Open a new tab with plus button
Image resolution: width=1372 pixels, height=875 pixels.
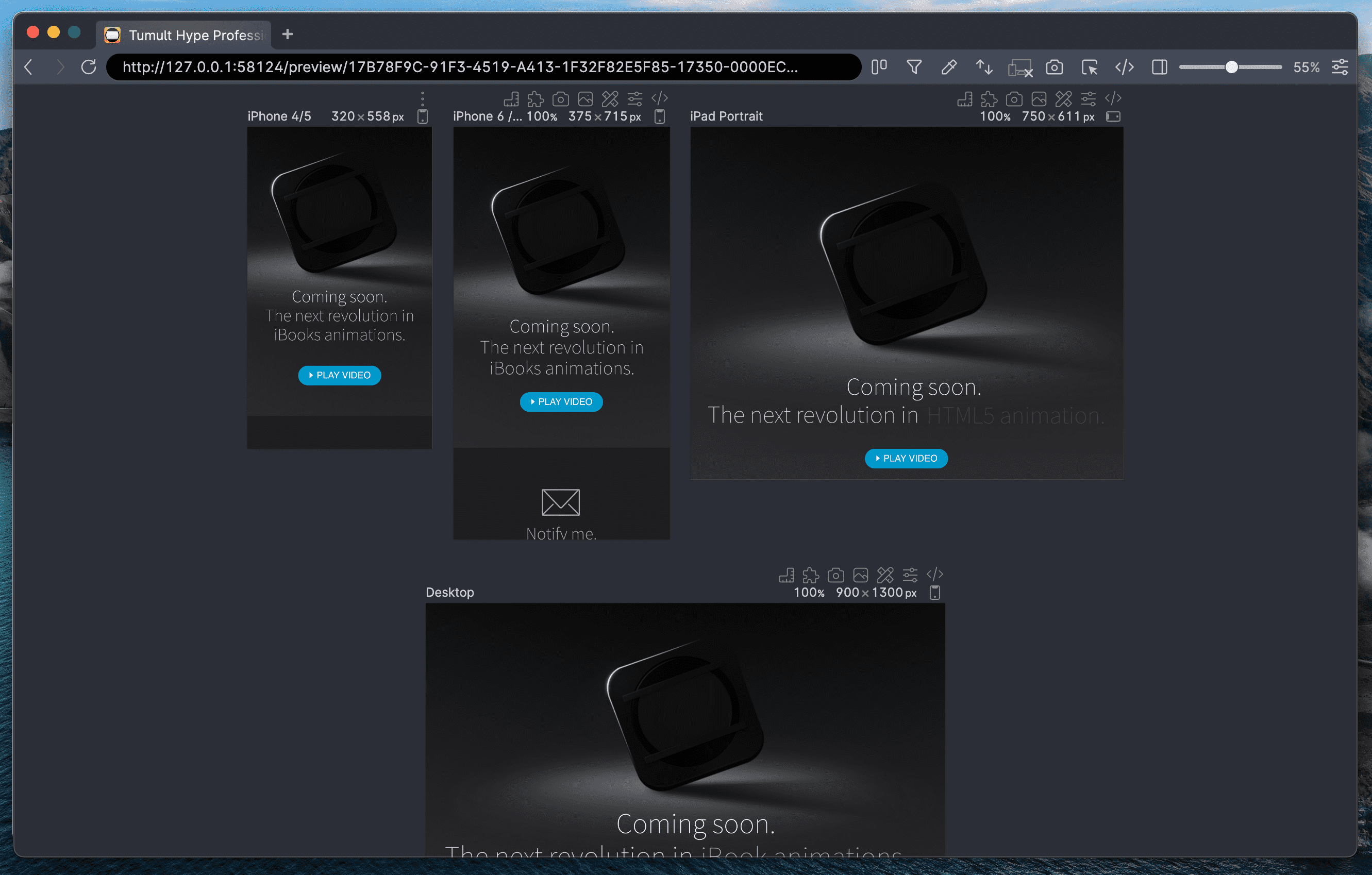288,34
